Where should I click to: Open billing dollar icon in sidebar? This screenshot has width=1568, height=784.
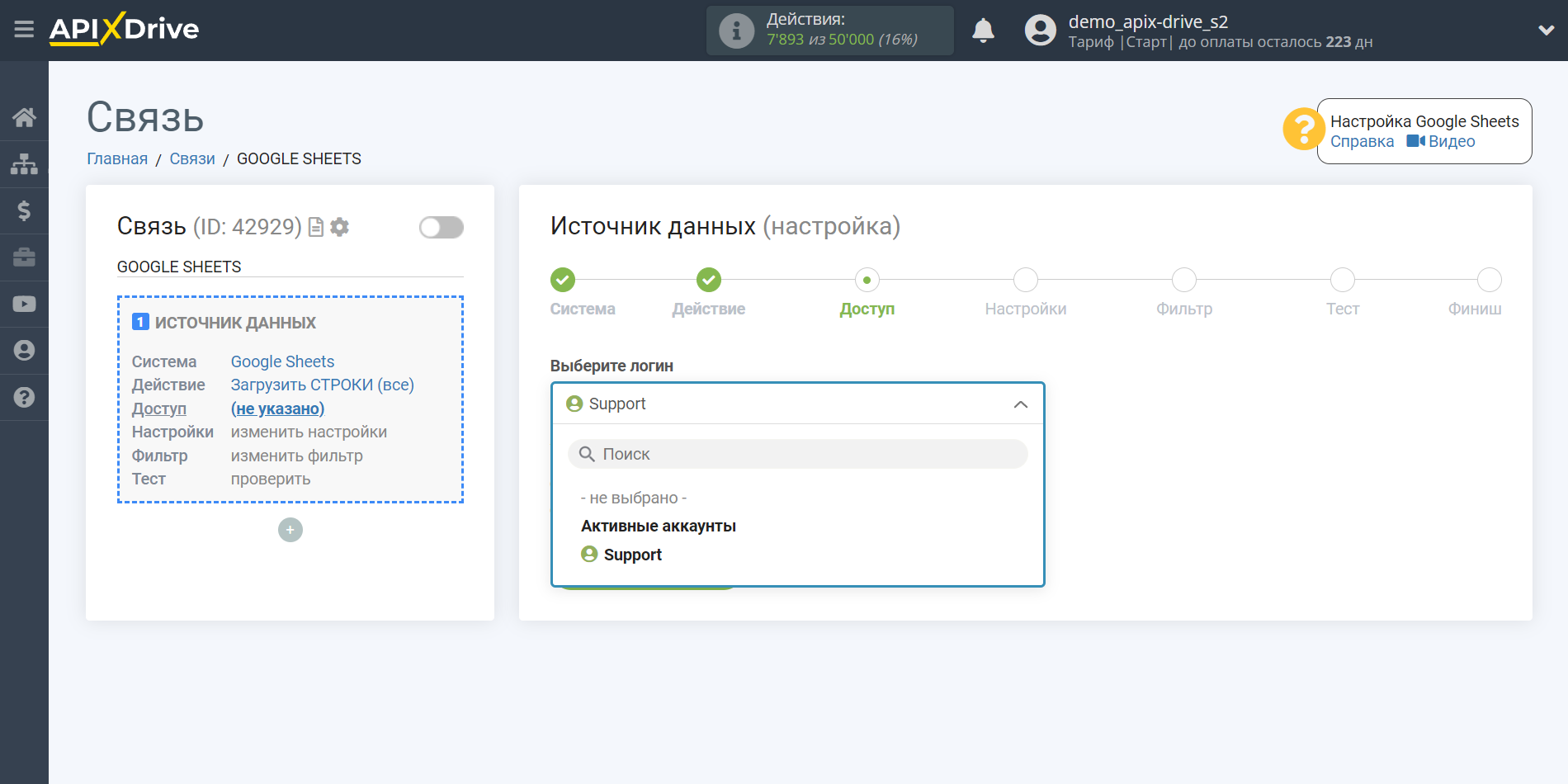click(x=24, y=210)
